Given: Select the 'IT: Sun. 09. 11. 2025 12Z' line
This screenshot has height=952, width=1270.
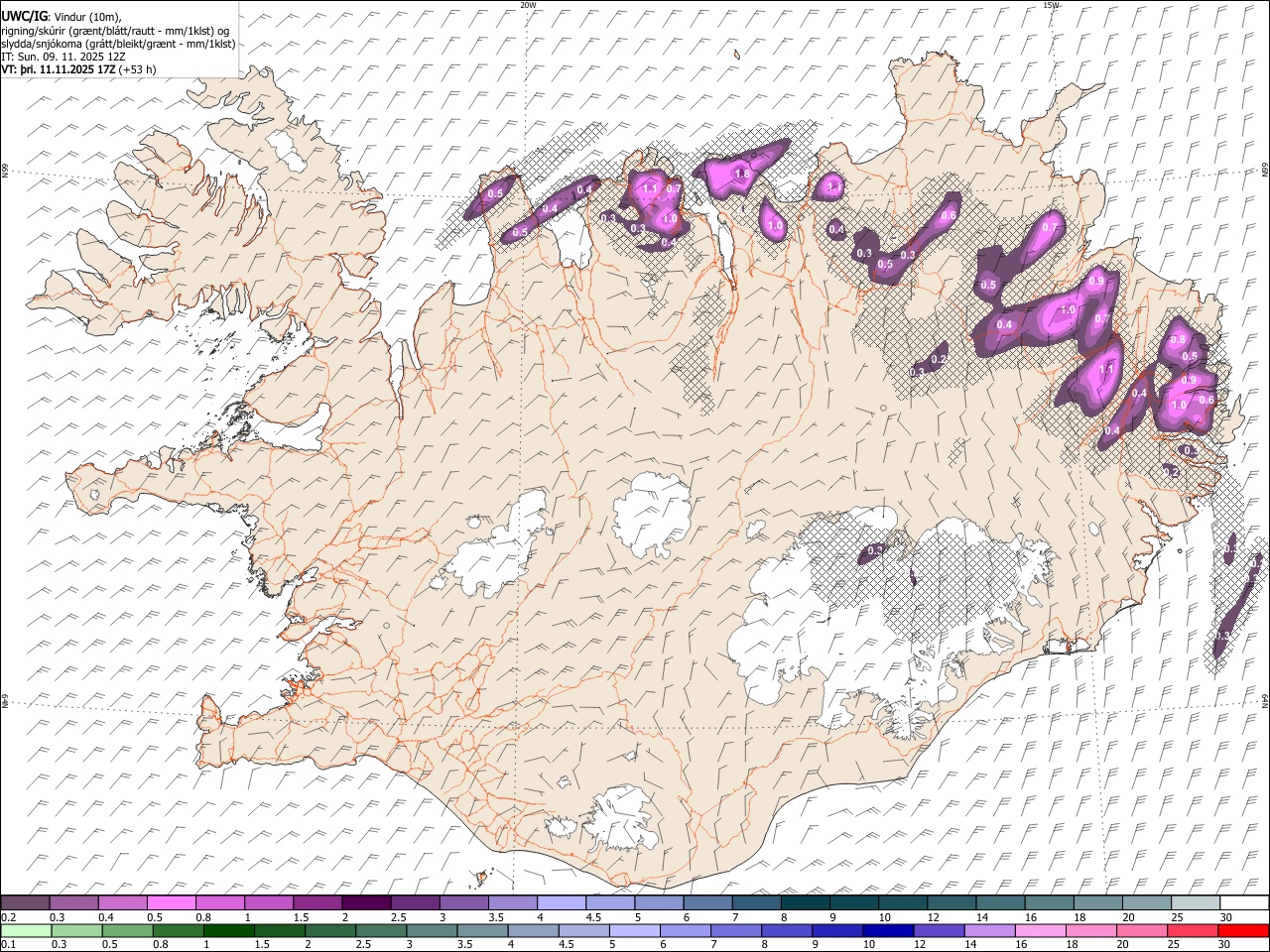Looking at the screenshot, I should (x=63, y=57).
